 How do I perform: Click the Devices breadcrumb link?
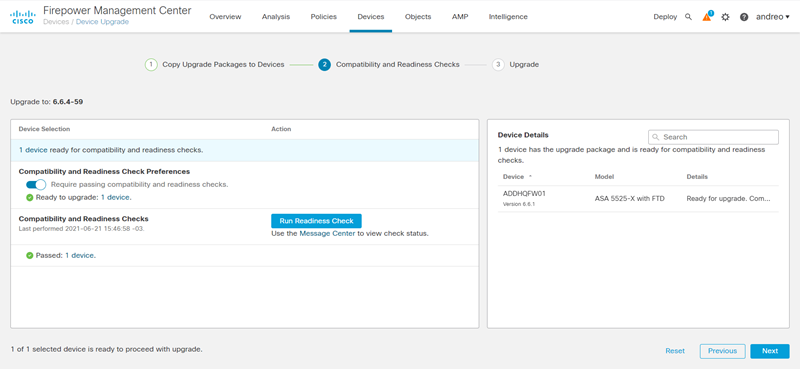coord(56,22)
